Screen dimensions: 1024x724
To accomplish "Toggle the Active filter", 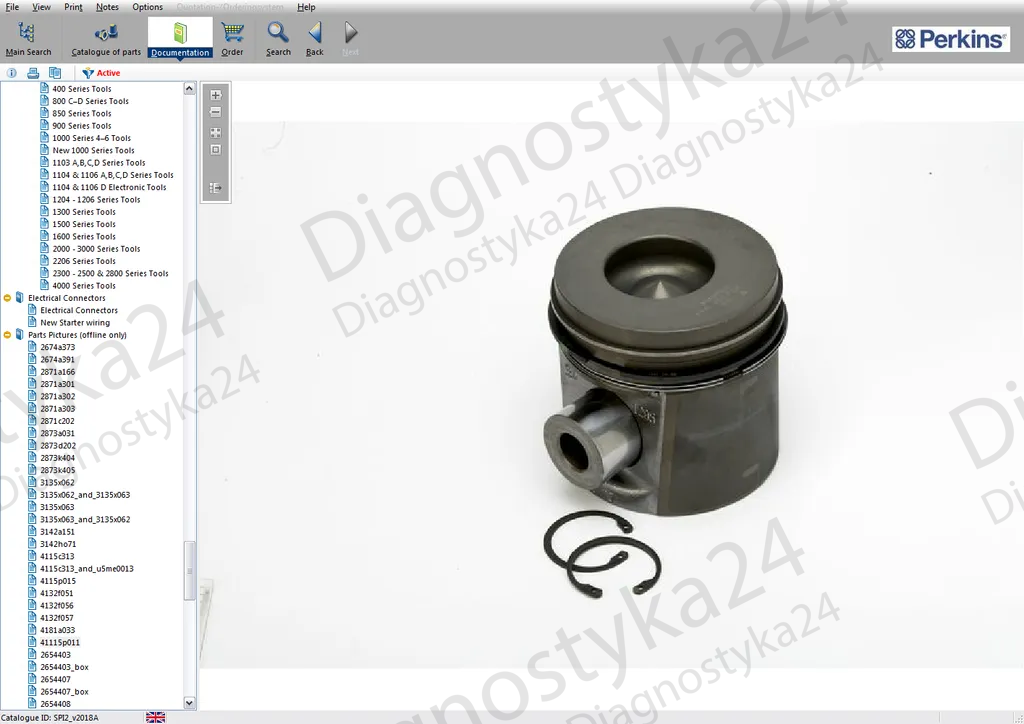I will pyautogui.click(x=101, y=73).
